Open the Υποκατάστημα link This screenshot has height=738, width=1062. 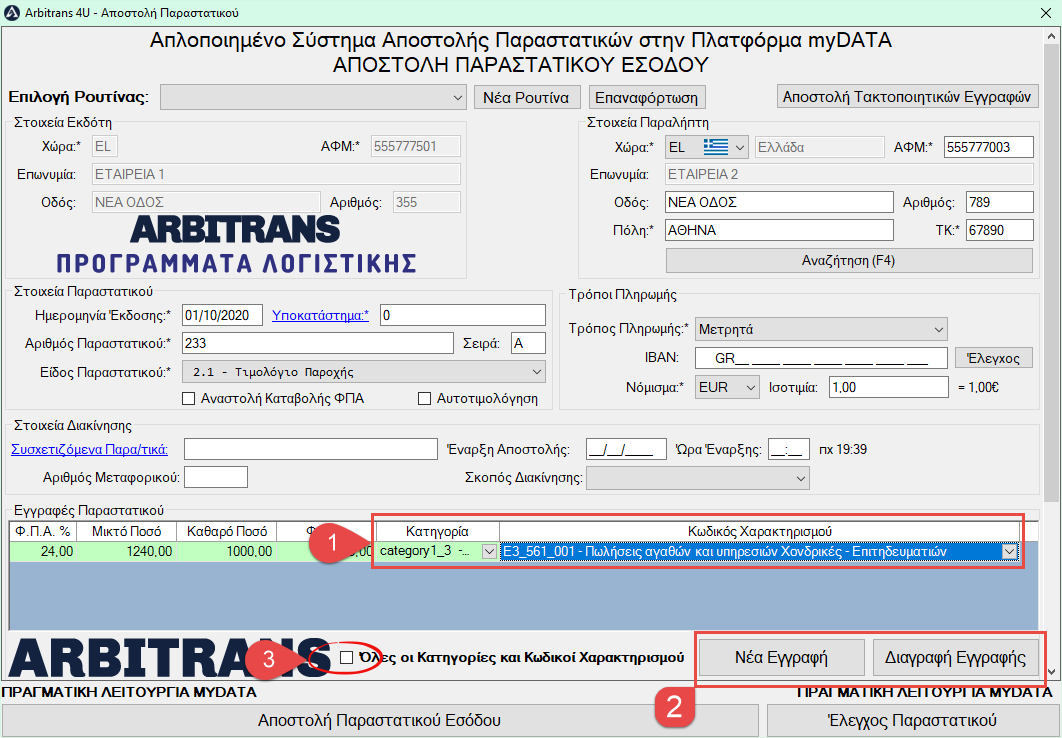(x=320, y=316)
